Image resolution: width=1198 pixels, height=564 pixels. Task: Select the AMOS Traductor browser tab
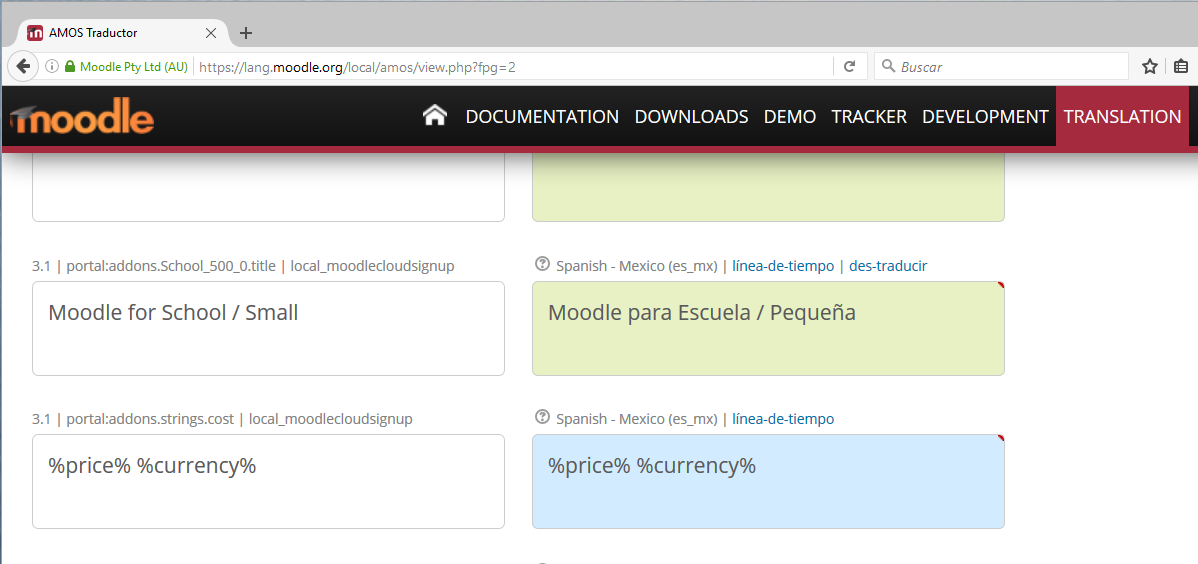click(122, 33)
